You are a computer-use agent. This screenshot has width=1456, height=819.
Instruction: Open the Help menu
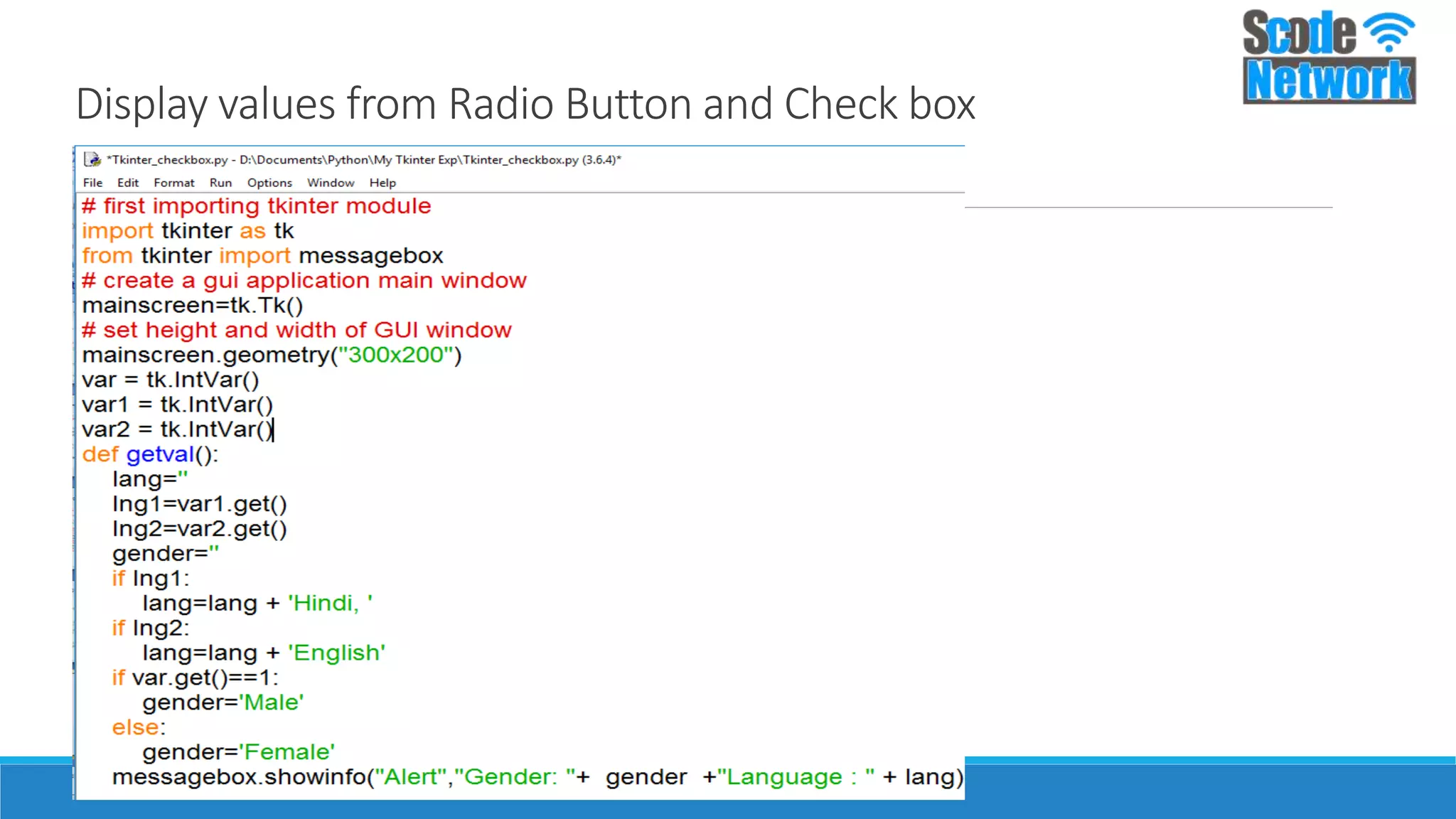(x=382, y=183)
